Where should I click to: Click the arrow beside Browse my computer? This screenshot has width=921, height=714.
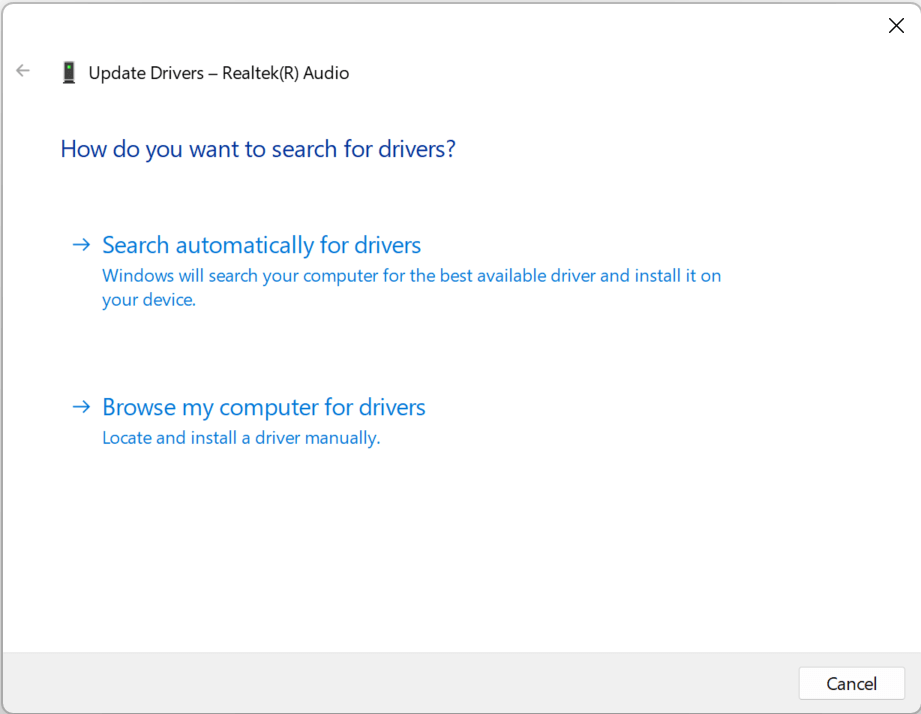click(x=81, y=407)
